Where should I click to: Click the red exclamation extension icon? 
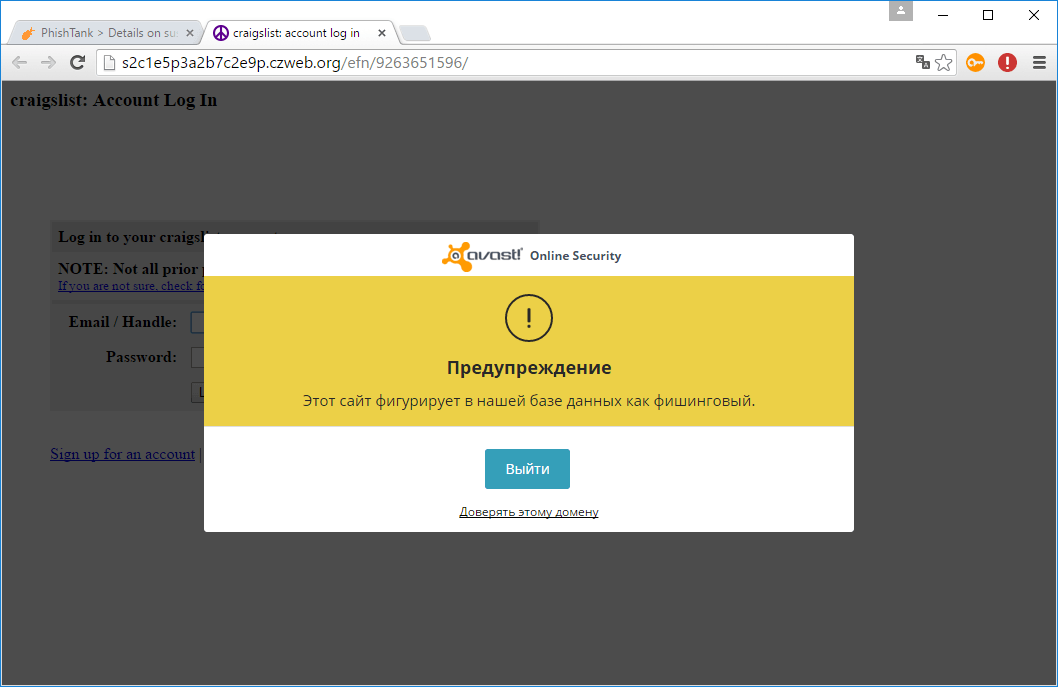click(1007, 62)
